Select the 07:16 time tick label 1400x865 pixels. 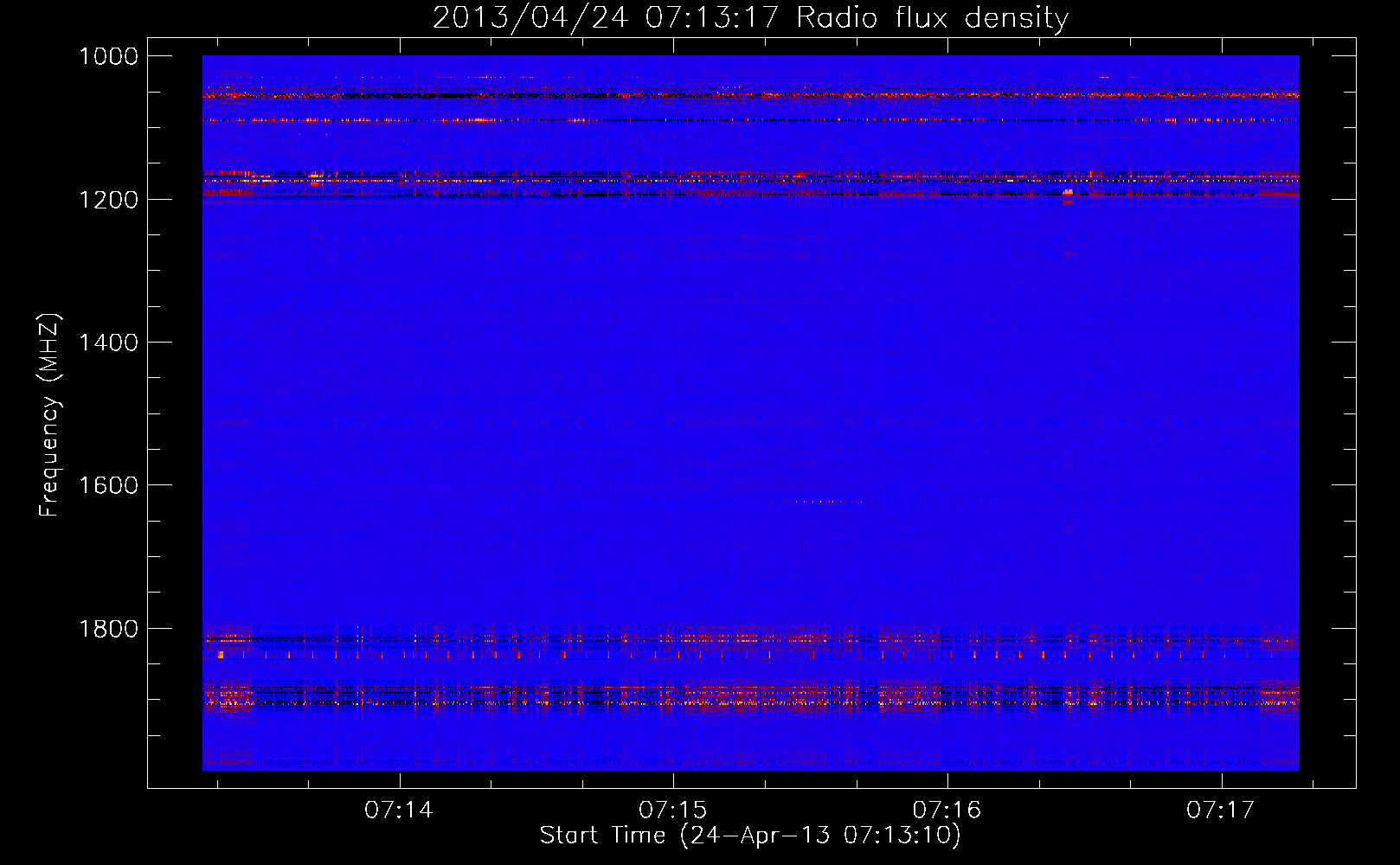[947, 811]
